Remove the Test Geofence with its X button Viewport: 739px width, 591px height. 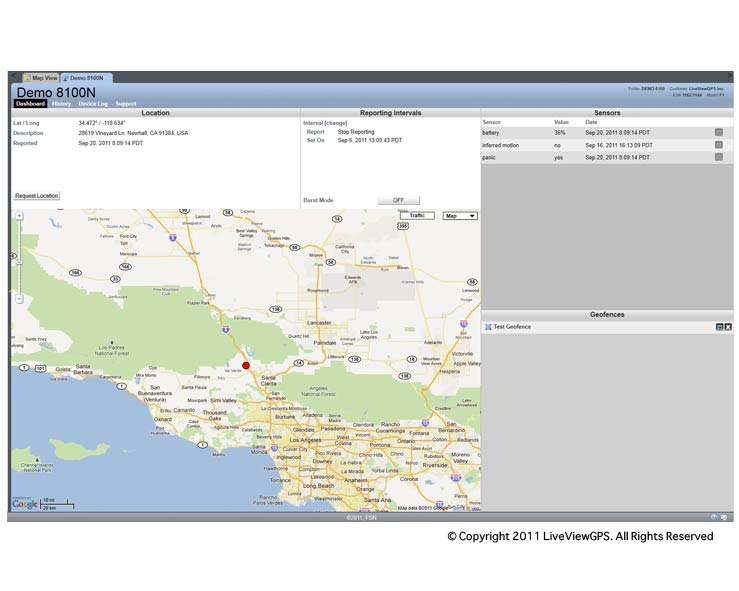[728, 327]
